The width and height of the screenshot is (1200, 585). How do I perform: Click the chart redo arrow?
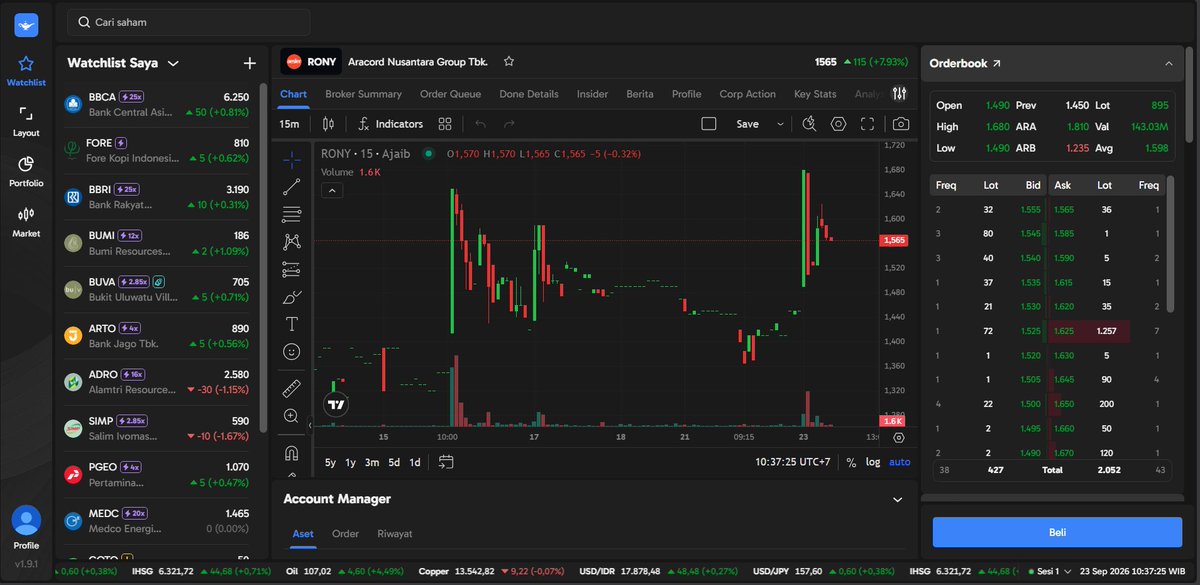point(509,124)
